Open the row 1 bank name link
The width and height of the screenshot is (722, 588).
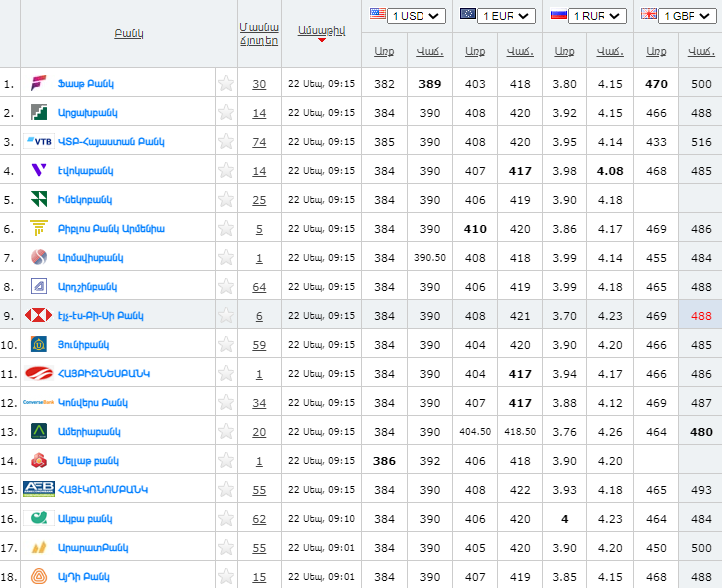click(x=86, y=84)
